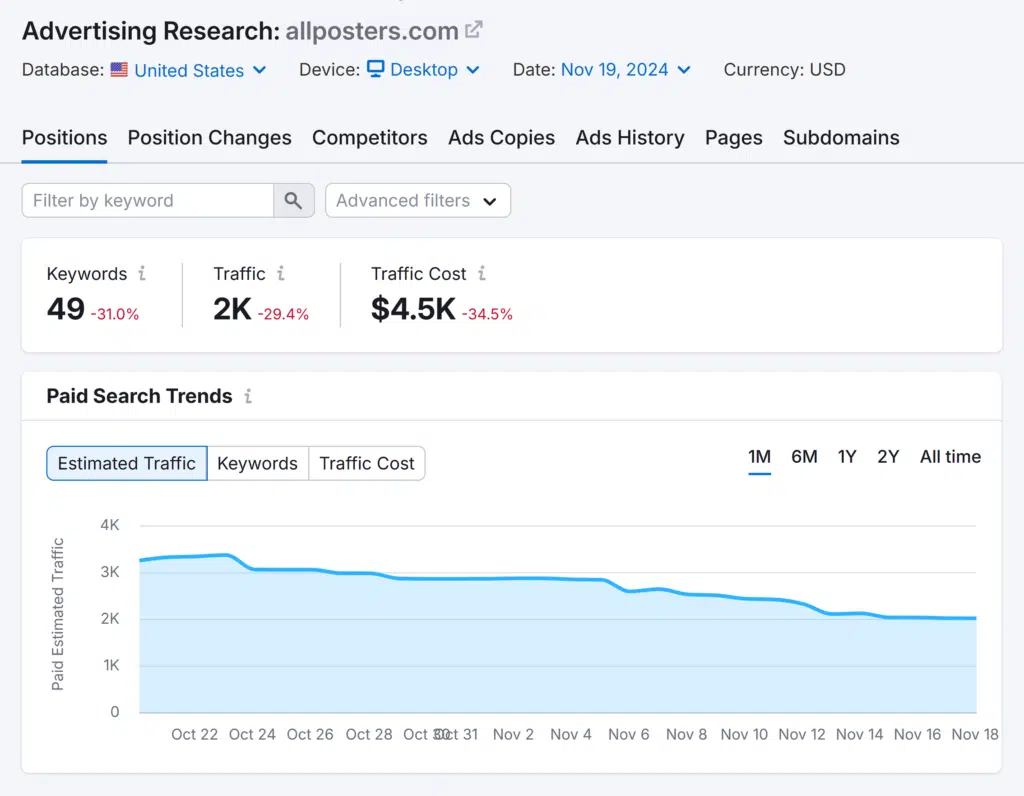Expand the Date Nov 19, 2024 picker
The width and height of the screenshot is (1024, 796).
[x=626, y=70]
